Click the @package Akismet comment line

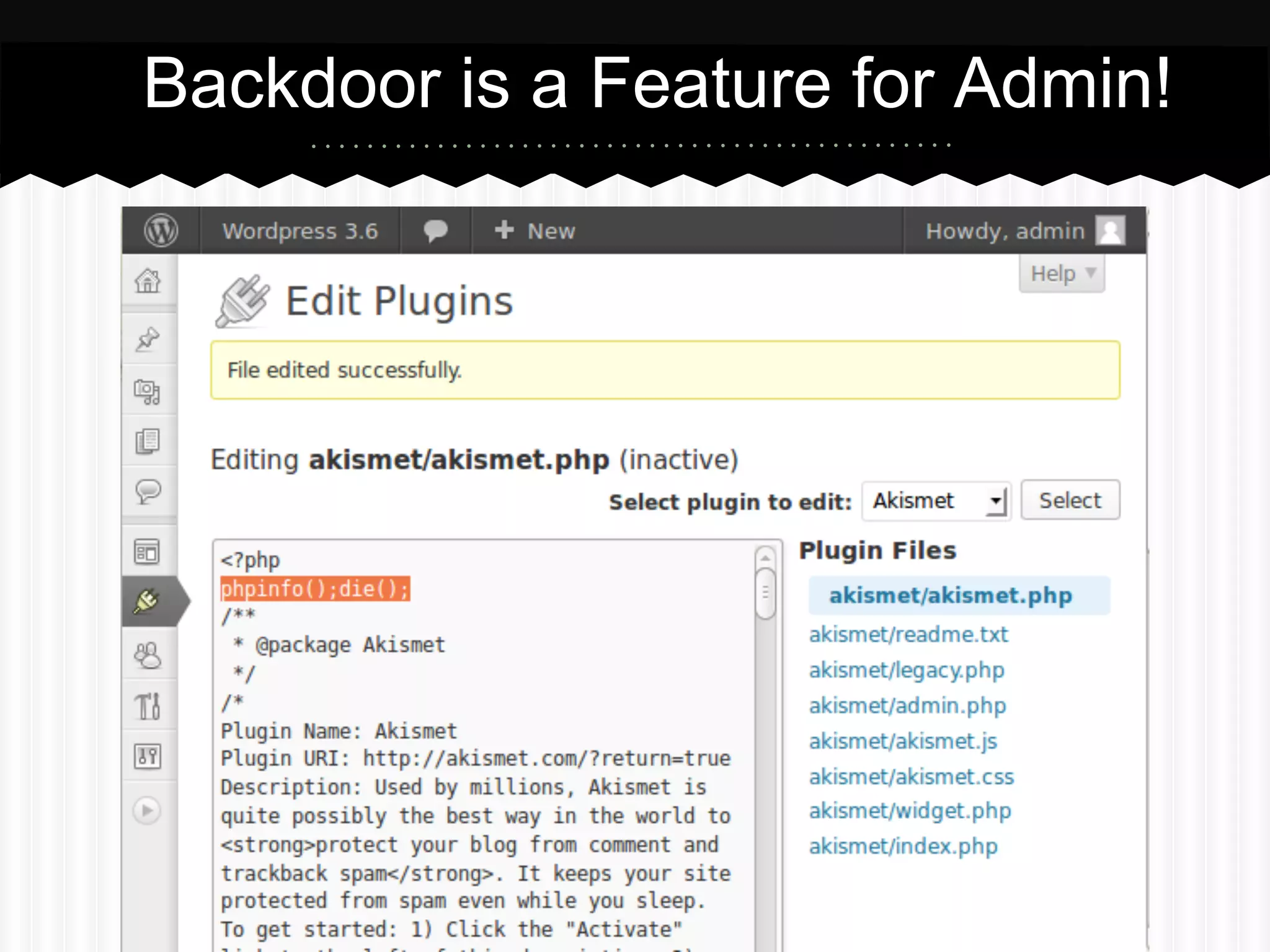click(339, 645)
